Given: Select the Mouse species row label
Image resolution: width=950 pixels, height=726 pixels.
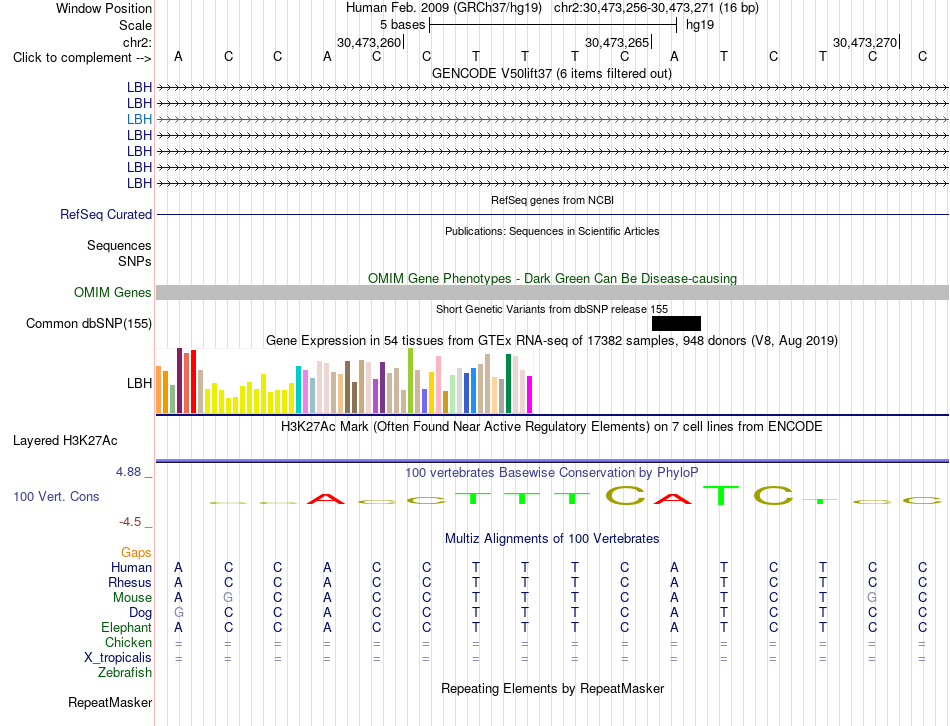Looking at the screenshot, I should click(133, 598).
